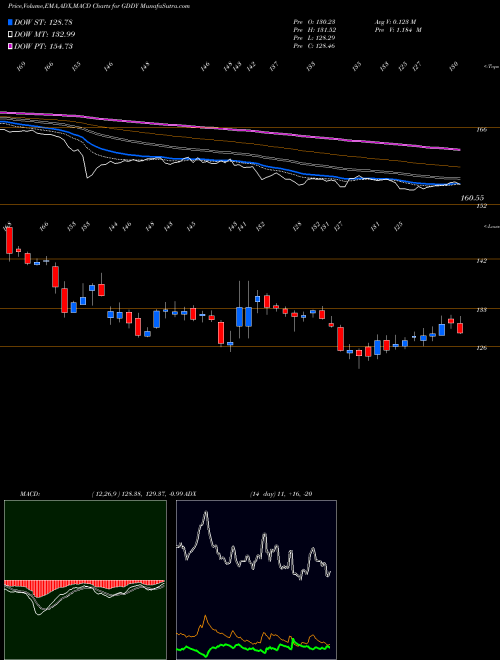Click the 126 price level label
This screenshot has height=660, width=500.
coord(482,348)
